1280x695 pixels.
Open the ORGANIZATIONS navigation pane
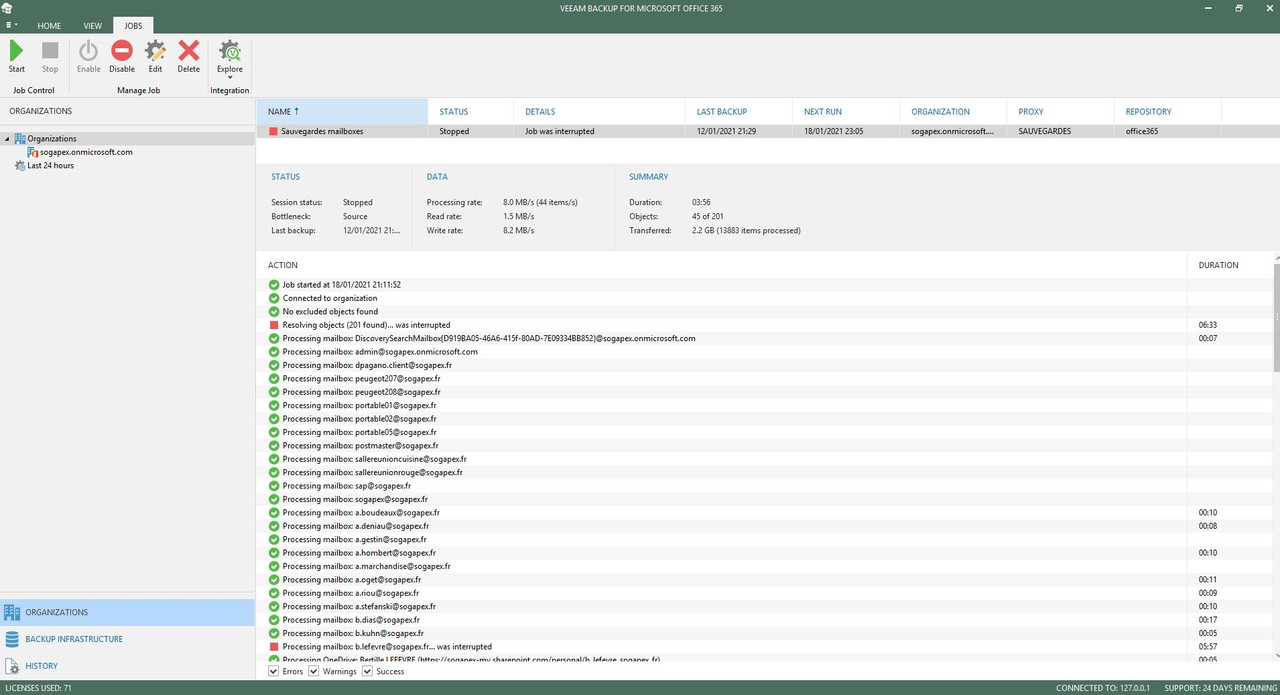tap(127, 612)
